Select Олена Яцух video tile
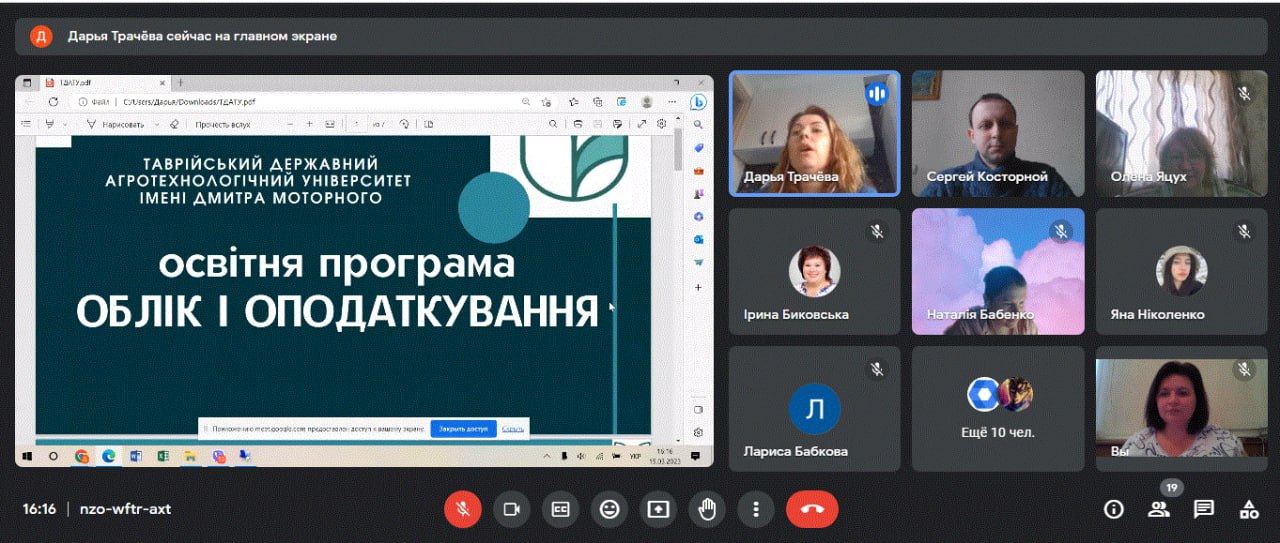Viewport: 1280px width, 543px height. [x=1181, y=133]
